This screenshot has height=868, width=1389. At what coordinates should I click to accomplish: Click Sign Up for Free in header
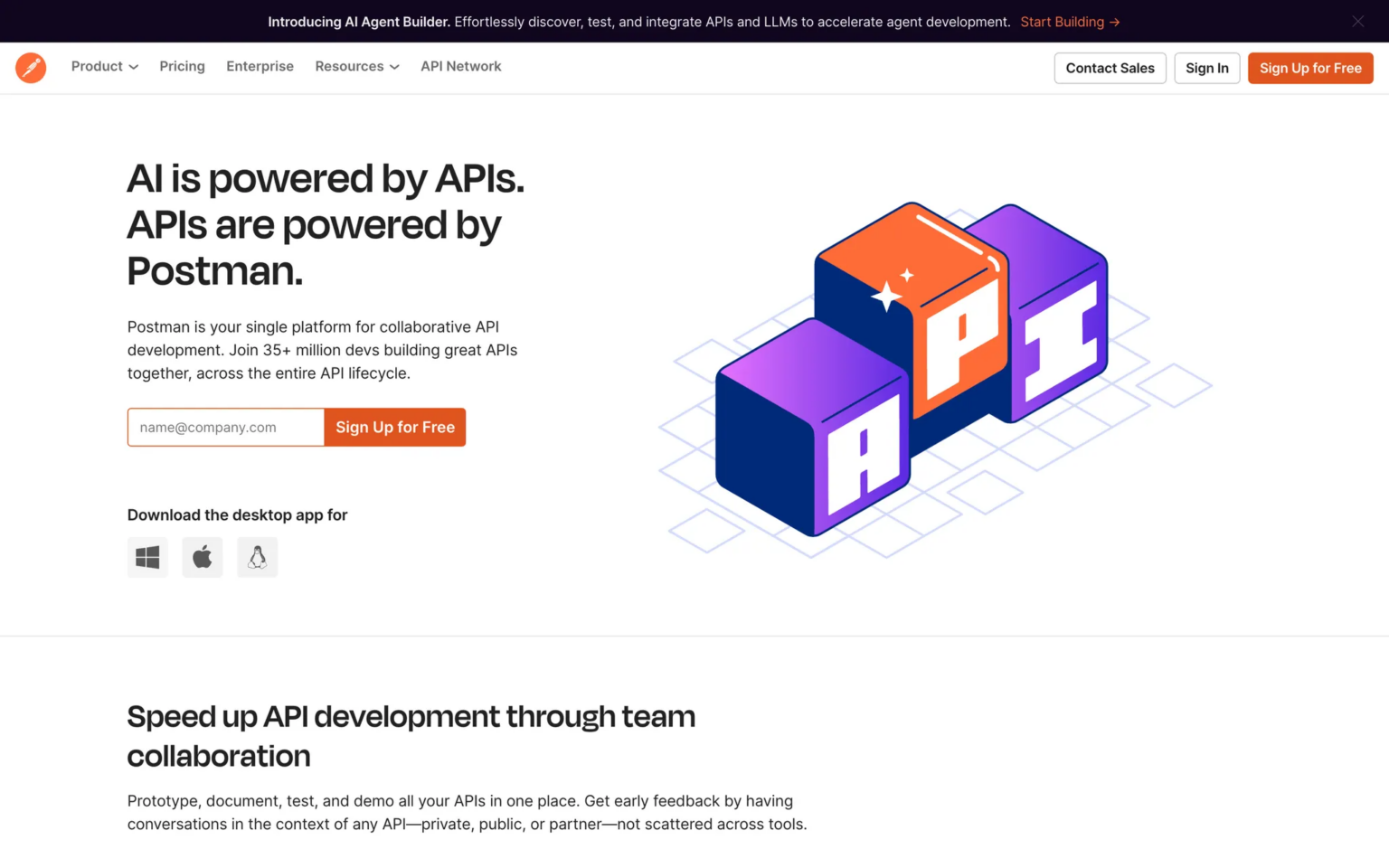tap(1309, 69)
